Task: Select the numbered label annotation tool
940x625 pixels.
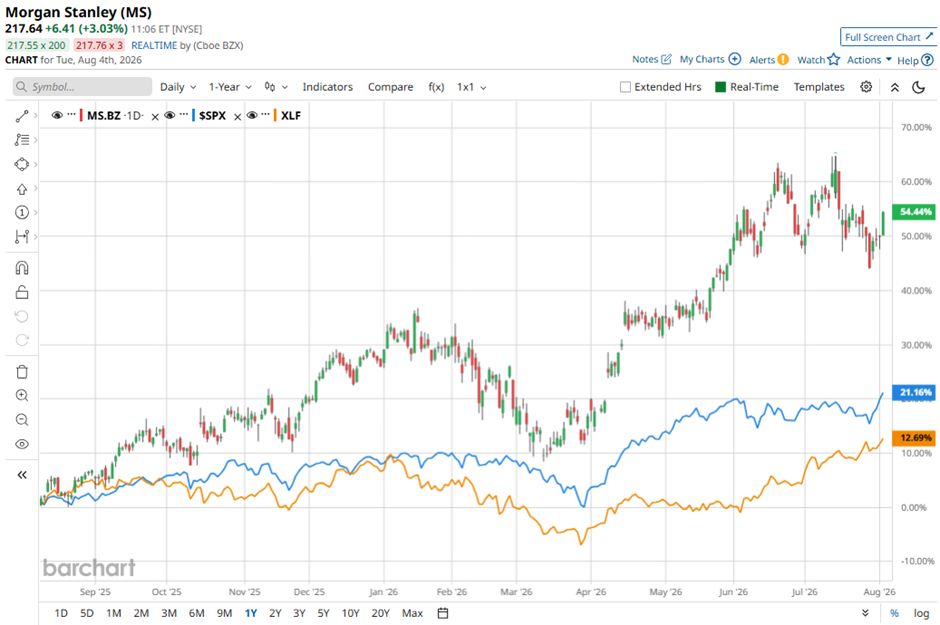Action: 22,212
